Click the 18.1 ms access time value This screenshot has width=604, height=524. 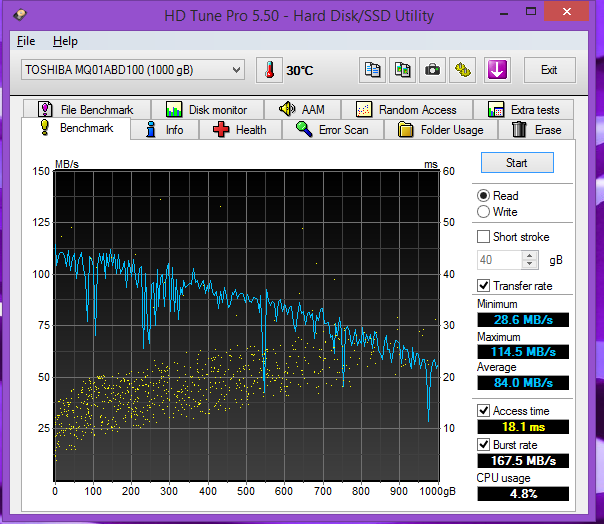[x=523, y=427]
